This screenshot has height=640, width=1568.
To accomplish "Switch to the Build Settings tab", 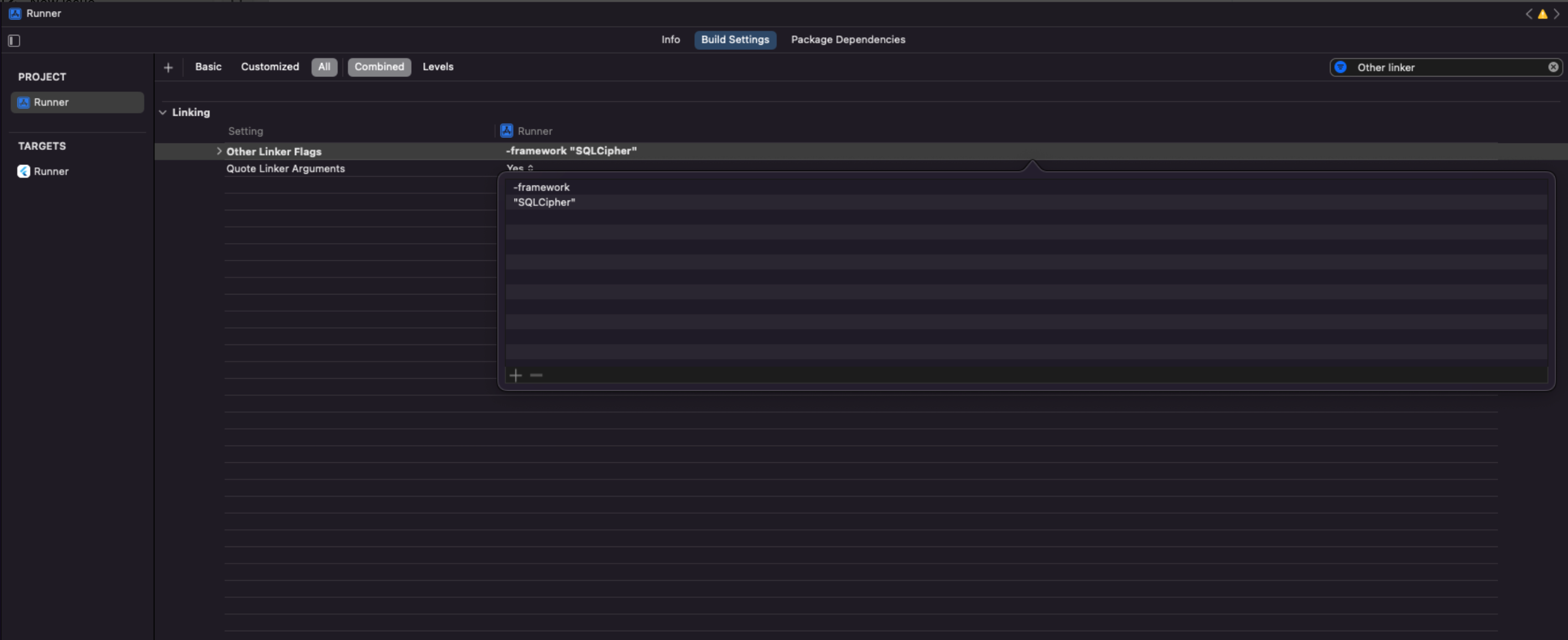I will tap(735, 39).
